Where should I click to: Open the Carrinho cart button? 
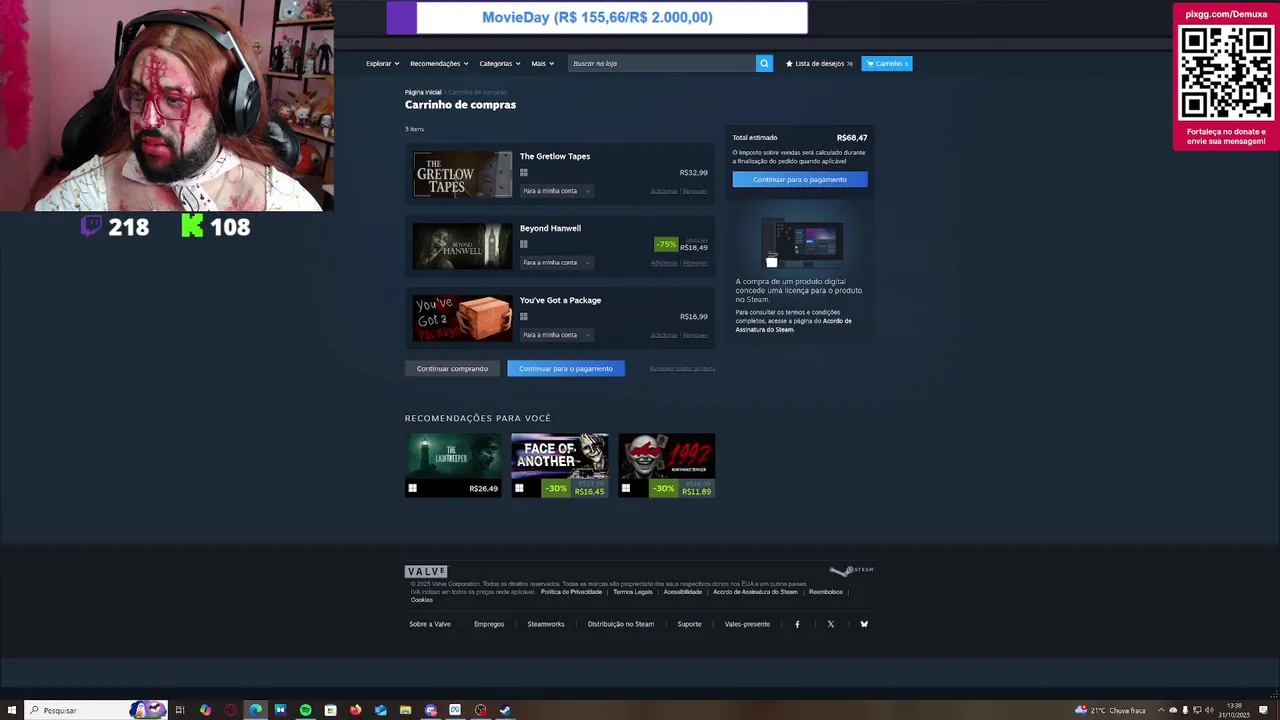coord(887,63)
